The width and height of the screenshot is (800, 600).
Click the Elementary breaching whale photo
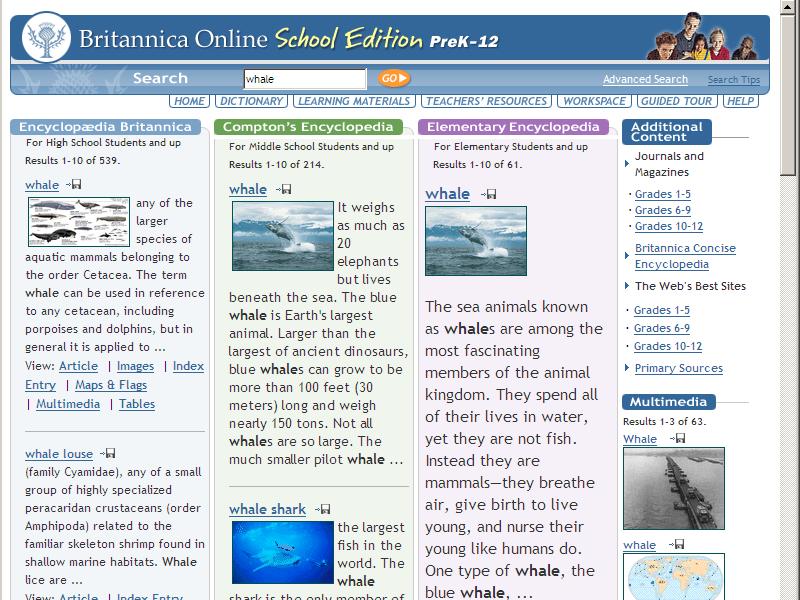(476, 241)
